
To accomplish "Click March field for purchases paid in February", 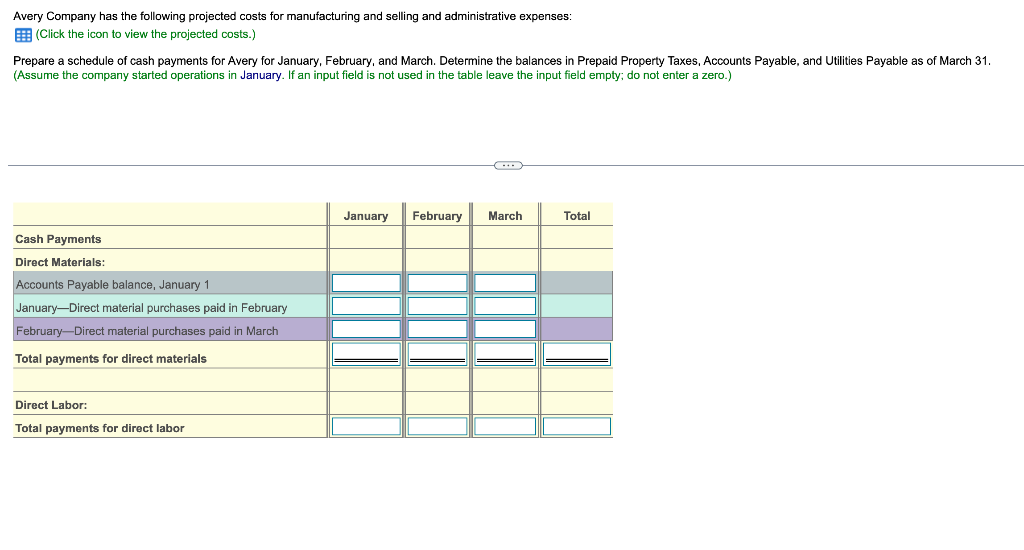I will [505, 306].
